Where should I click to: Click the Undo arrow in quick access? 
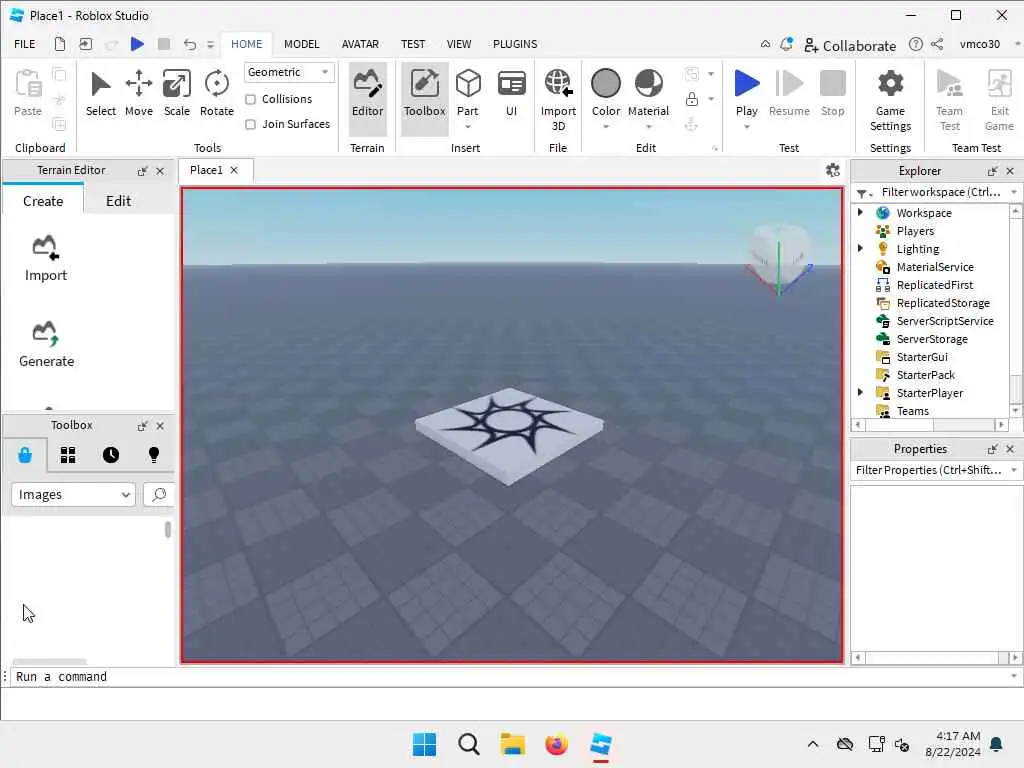point(189,44)
